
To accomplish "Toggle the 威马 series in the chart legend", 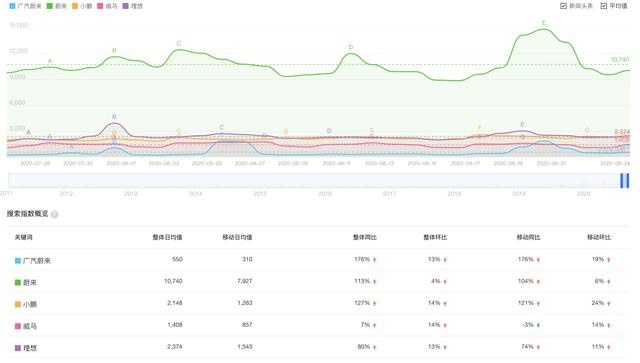I will [x=107, y=6].
